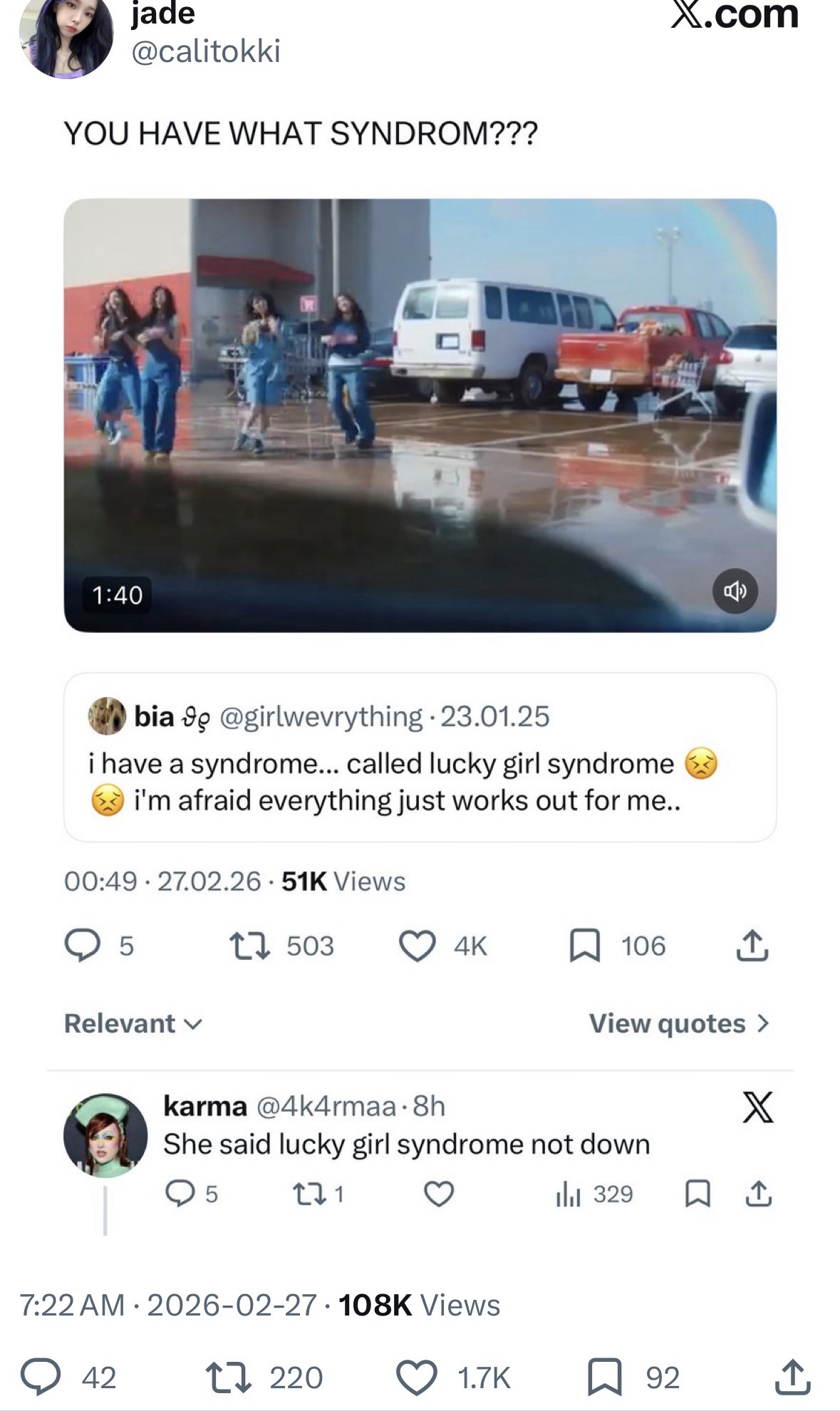Viewport: 840px width, 1411px height.
Task: Share karma's reply
Action: point(758,1194)
